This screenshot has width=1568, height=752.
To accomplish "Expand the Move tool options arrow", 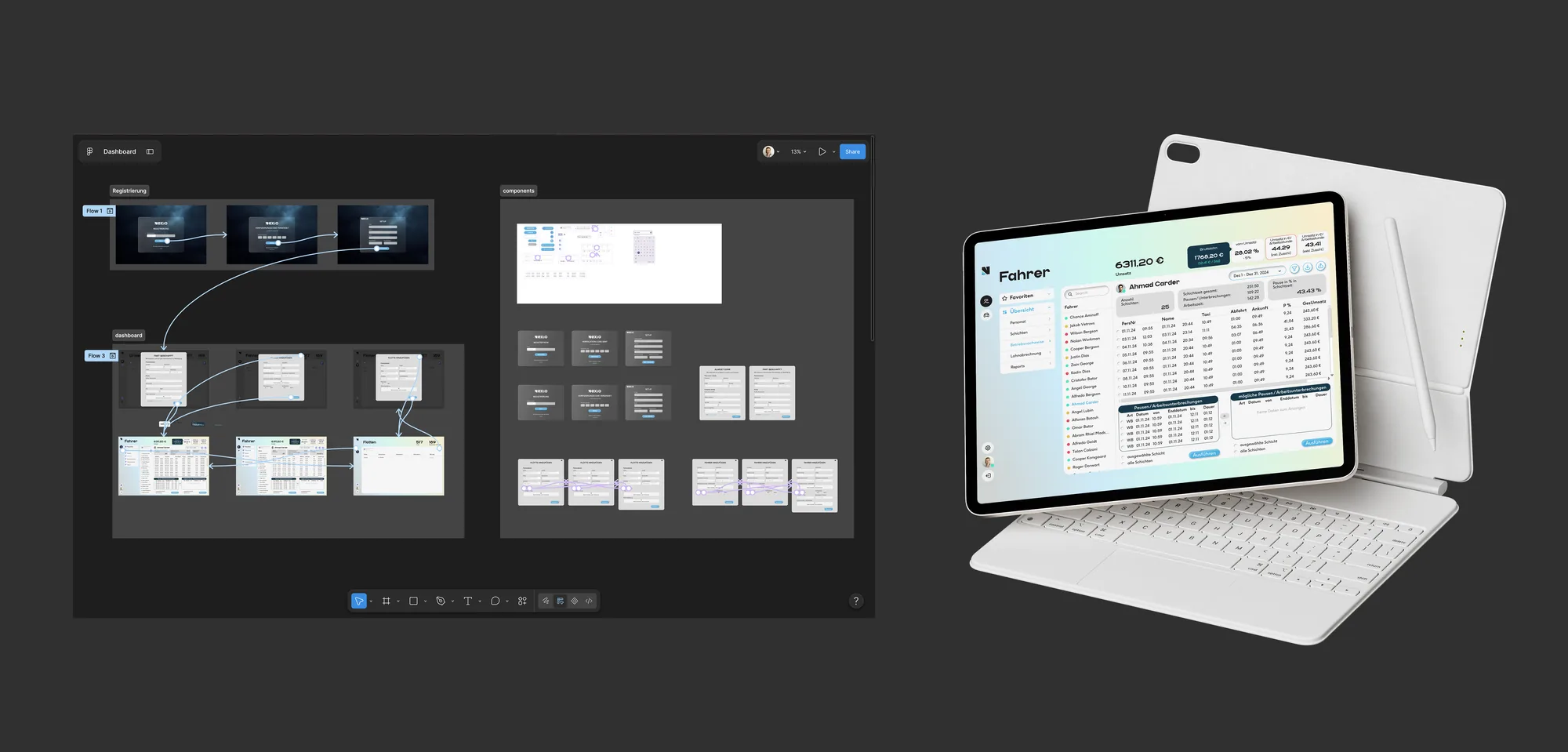I will 371,601.
